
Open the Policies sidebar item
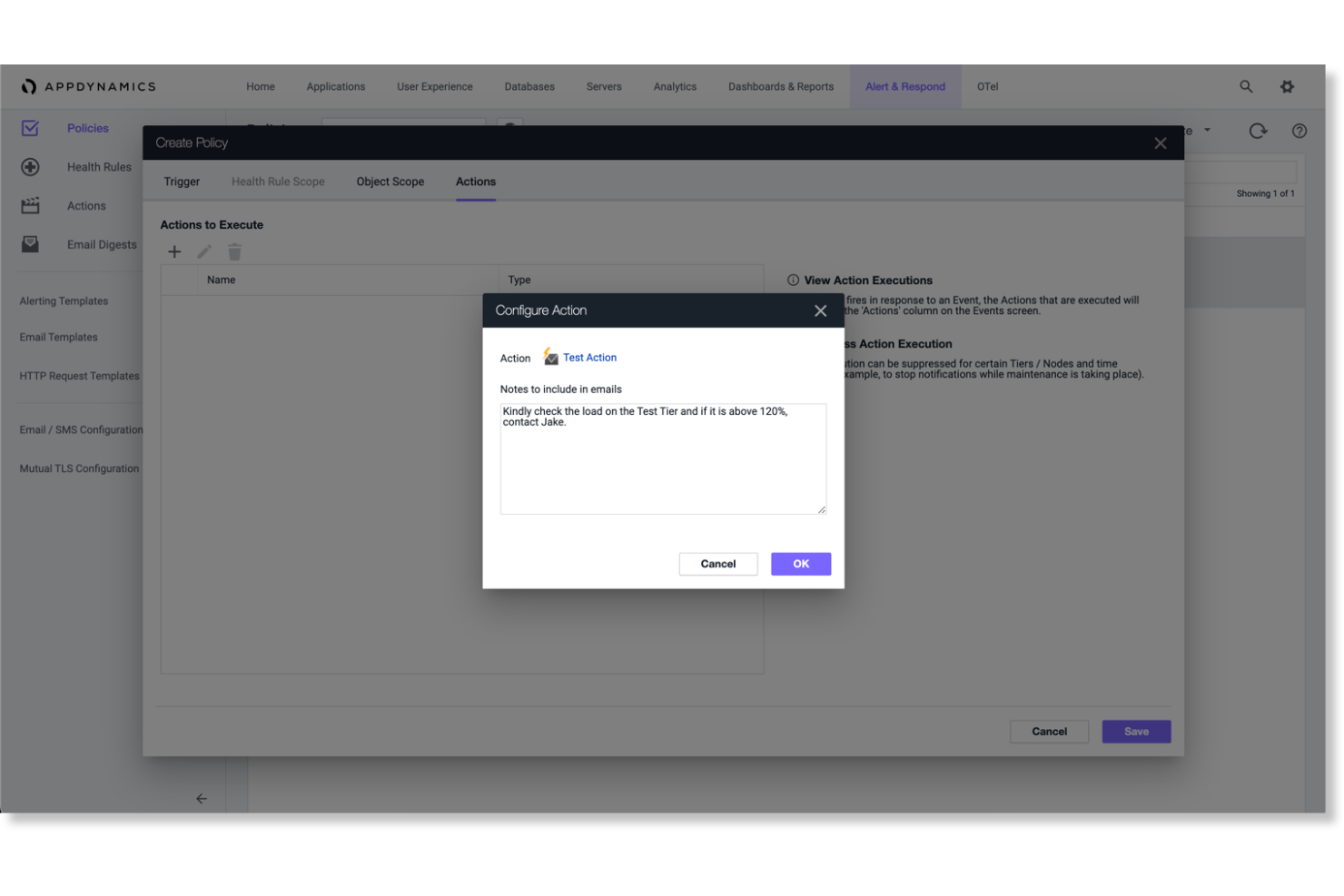(x=88, y=128)
